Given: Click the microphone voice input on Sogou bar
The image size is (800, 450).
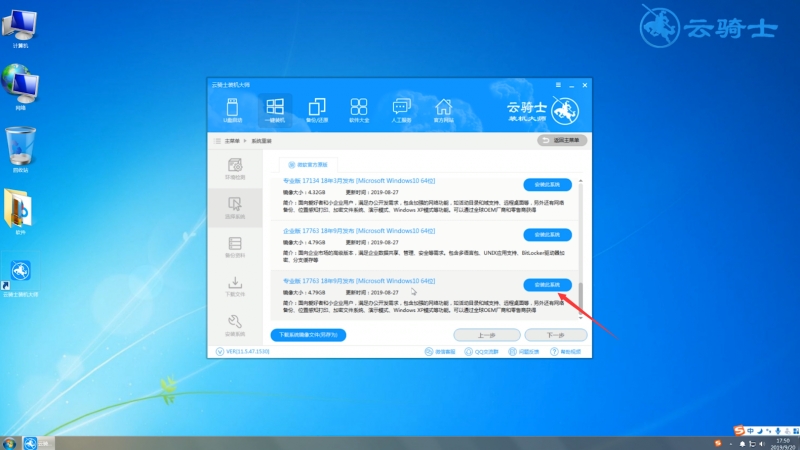Looking at the screenshot, I should 778,431.
